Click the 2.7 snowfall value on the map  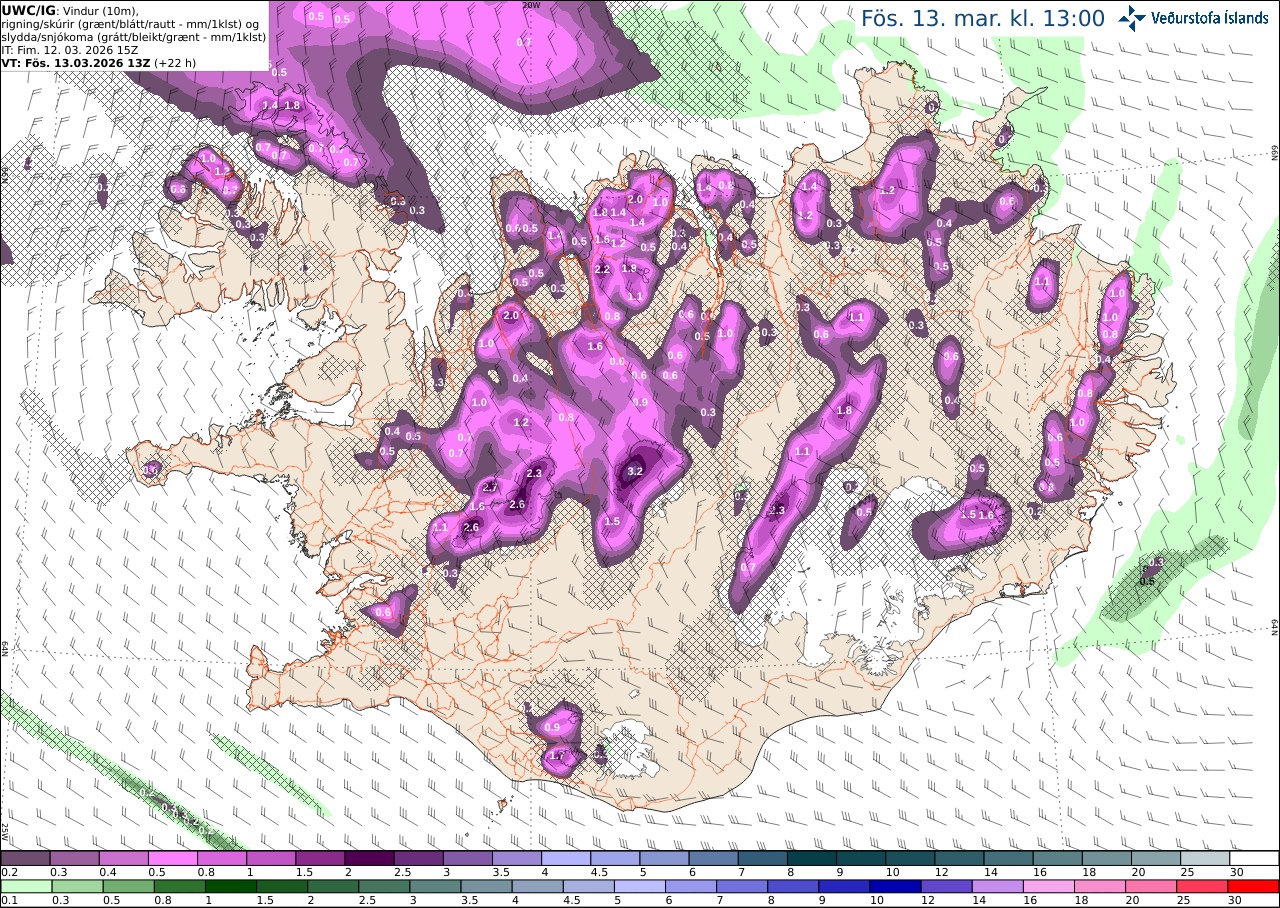pyautogui.click(x=490, y=487)
